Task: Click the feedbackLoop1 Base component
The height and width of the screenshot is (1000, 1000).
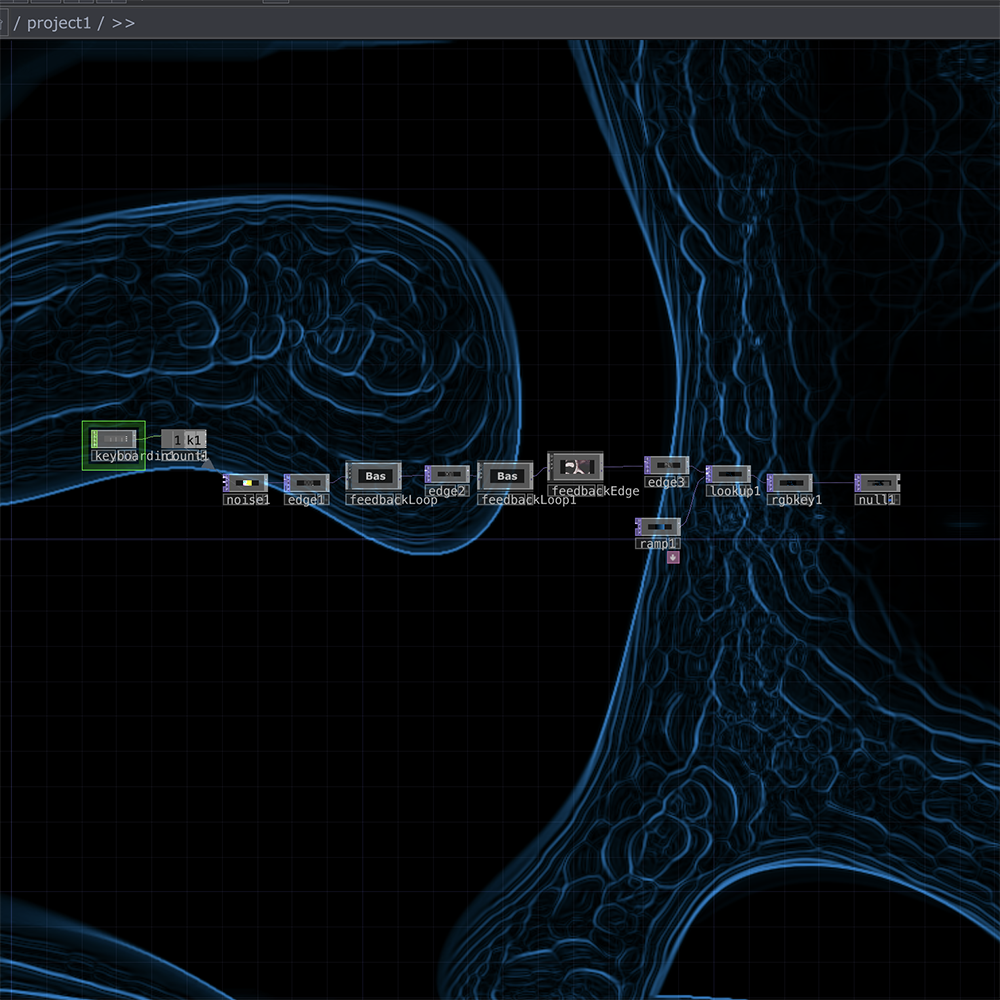Action: coord(506,476)
